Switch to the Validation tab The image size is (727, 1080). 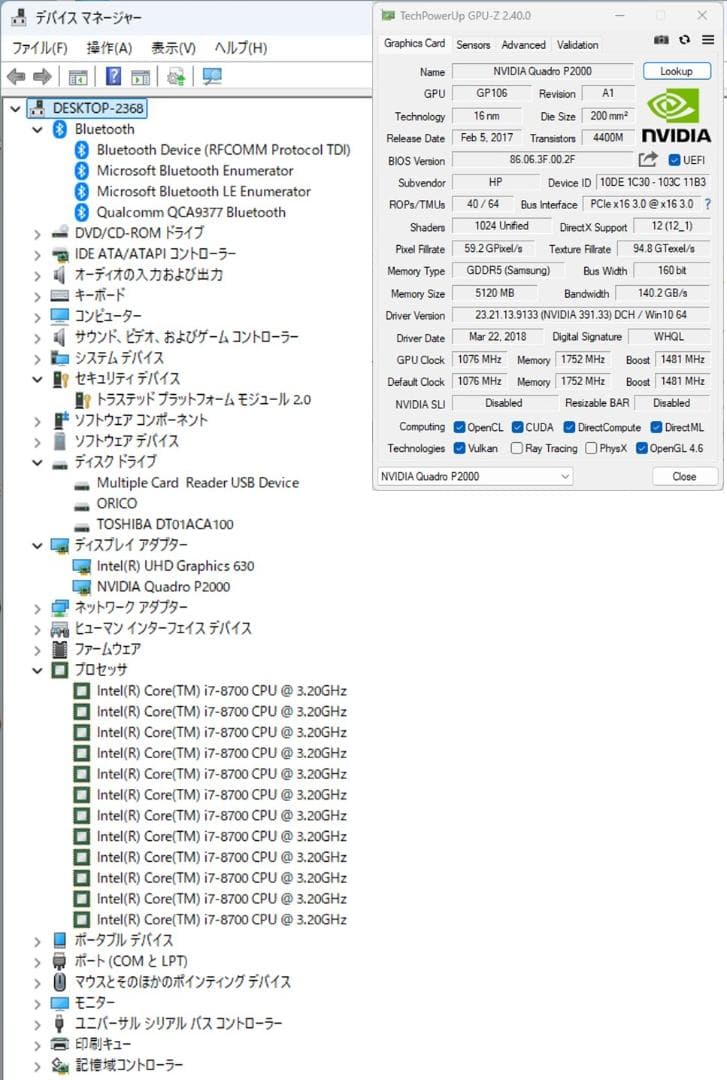coord(577,45)
